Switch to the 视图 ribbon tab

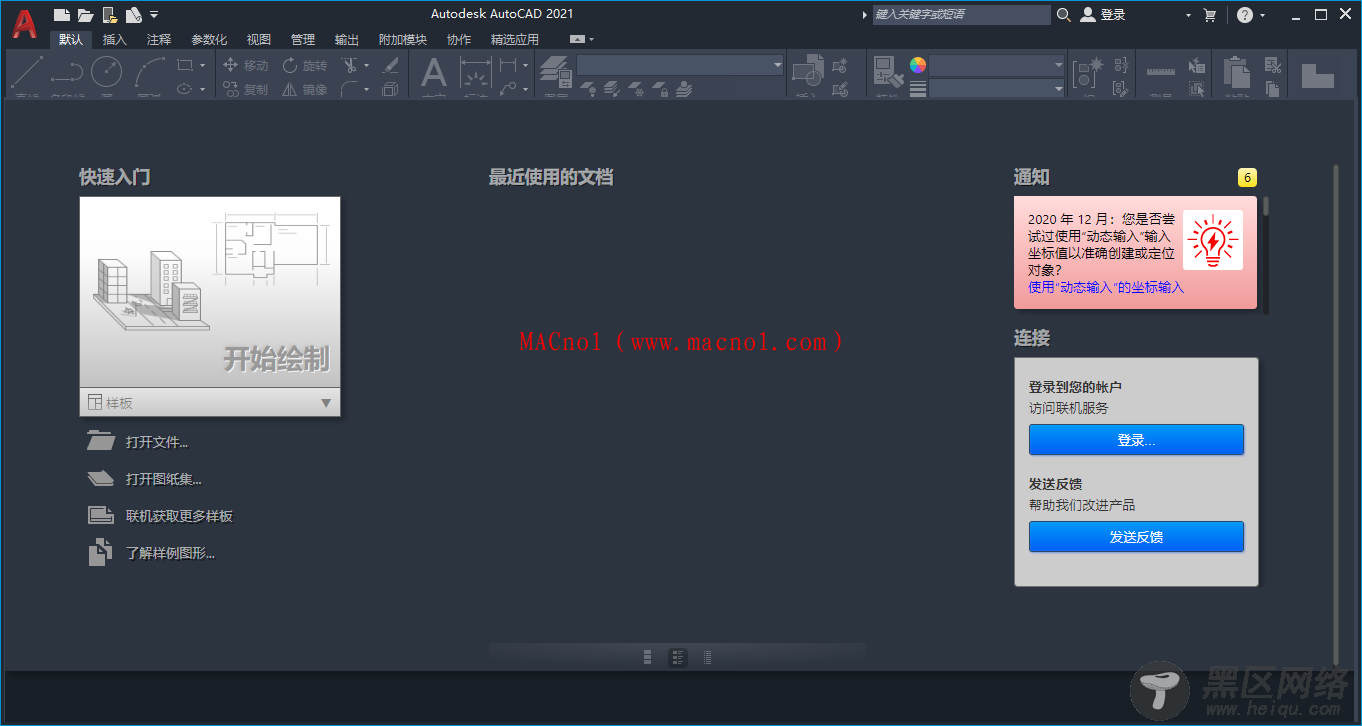pos(259,40)
